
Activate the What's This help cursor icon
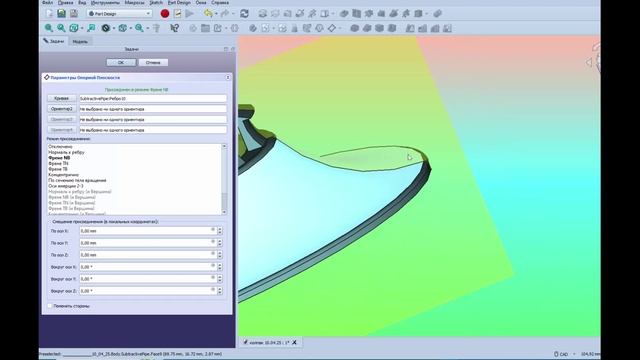[174, 28]
